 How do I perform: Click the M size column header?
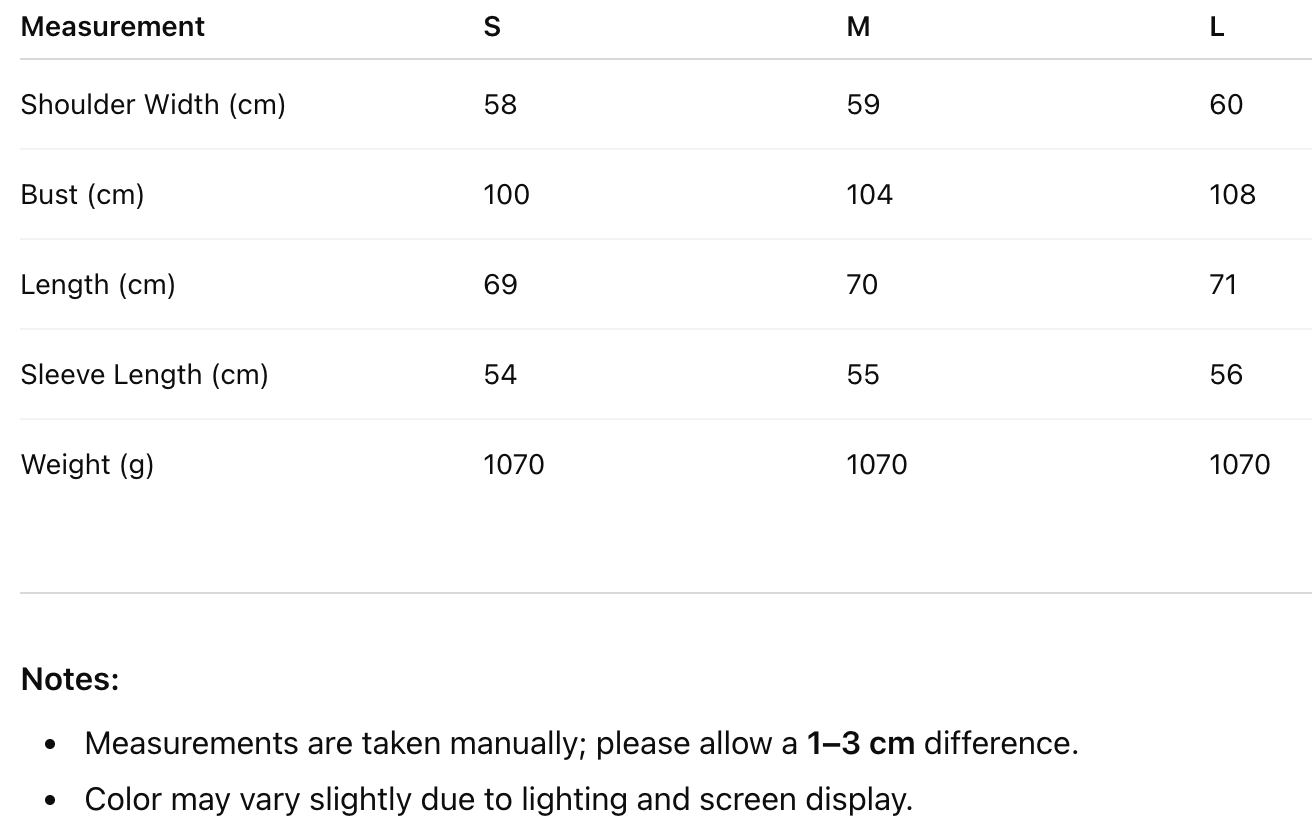coord(858,27)
